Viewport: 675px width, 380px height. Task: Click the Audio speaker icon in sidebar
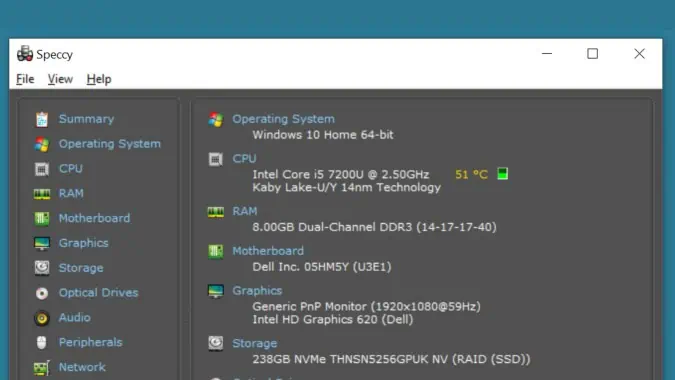click(42, 318)
